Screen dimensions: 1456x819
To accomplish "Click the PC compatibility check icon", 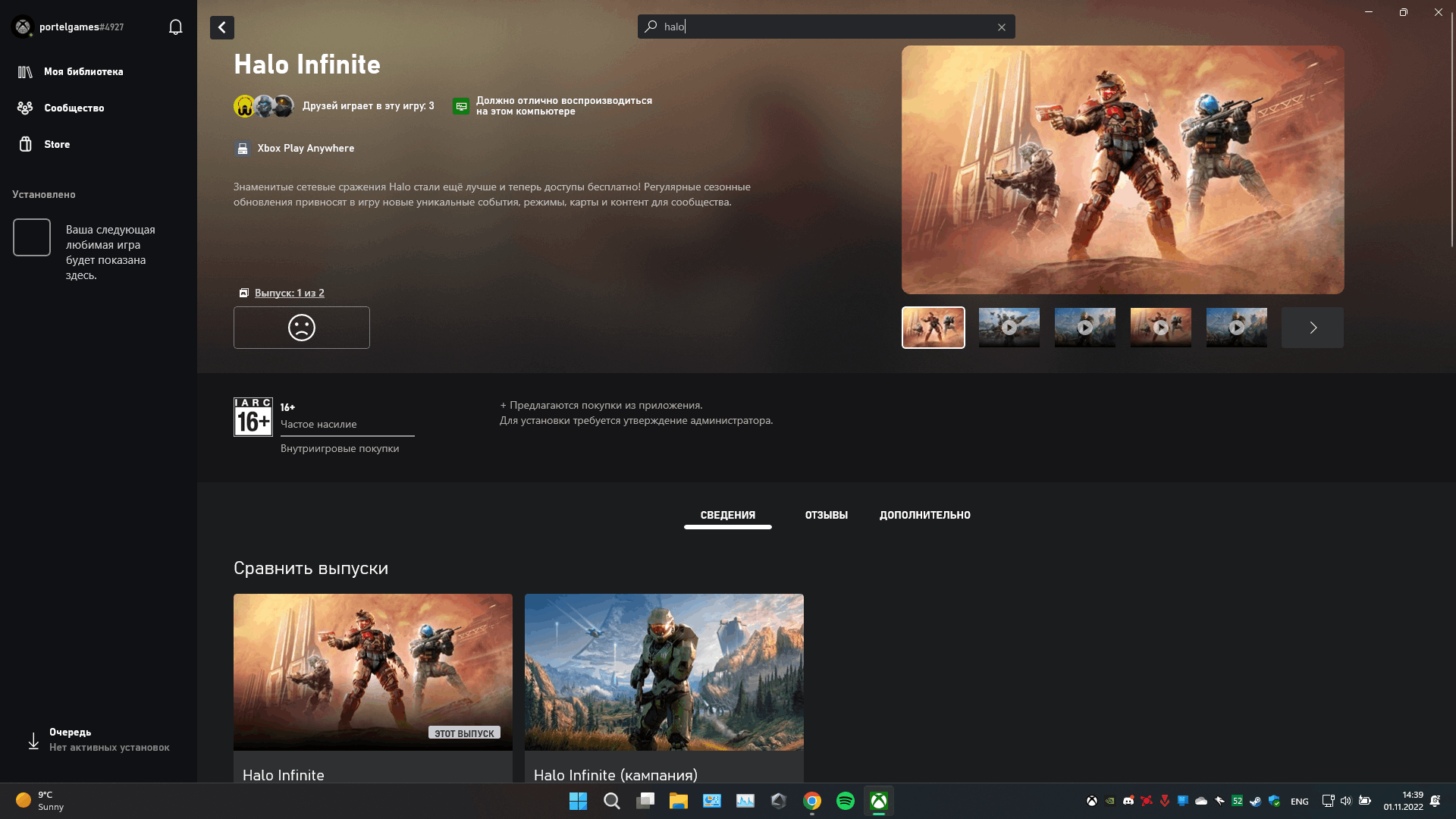I will pyautogui.click(x=461, y=106).
